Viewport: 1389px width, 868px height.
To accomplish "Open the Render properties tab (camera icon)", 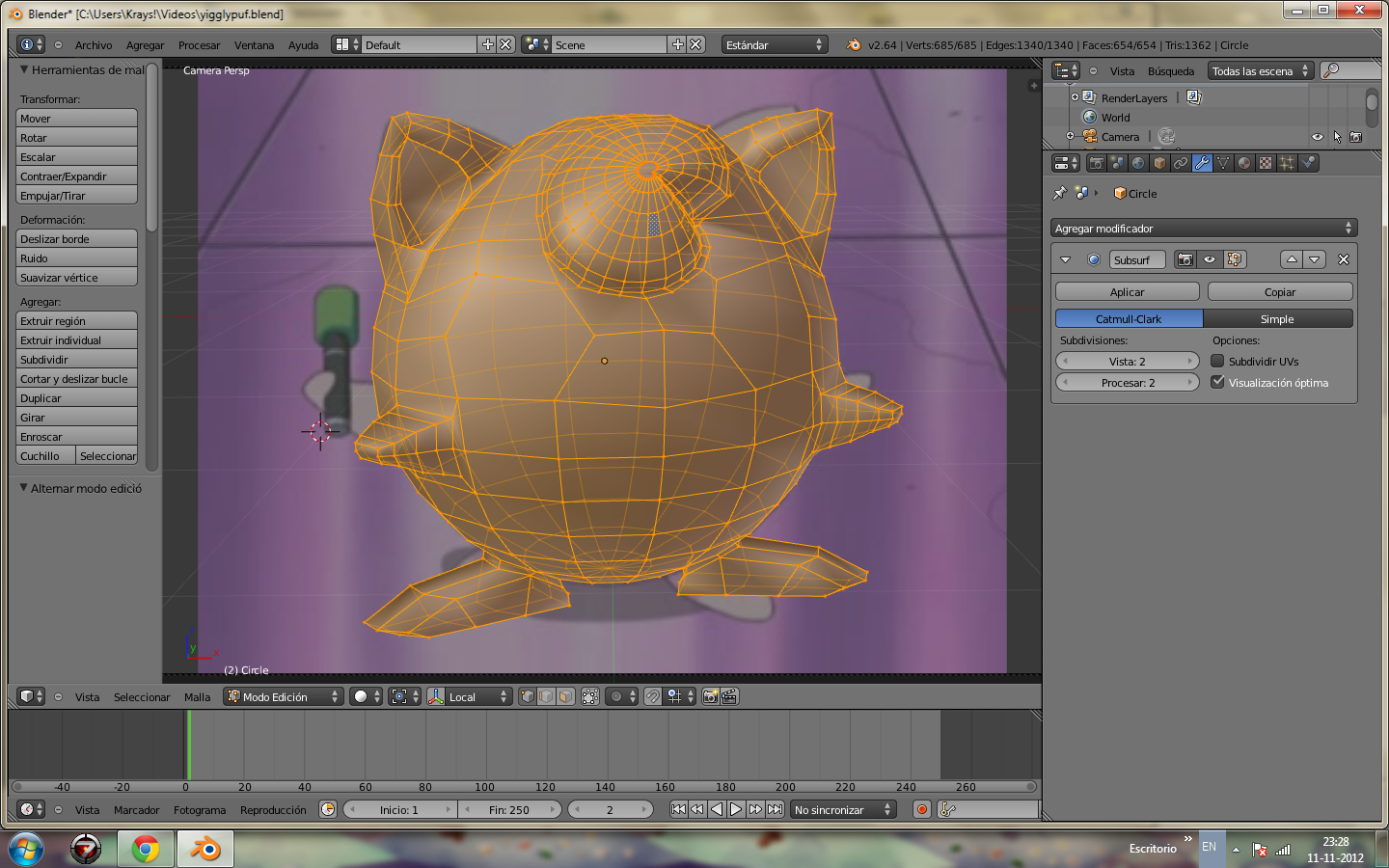I will (1097, 163).
